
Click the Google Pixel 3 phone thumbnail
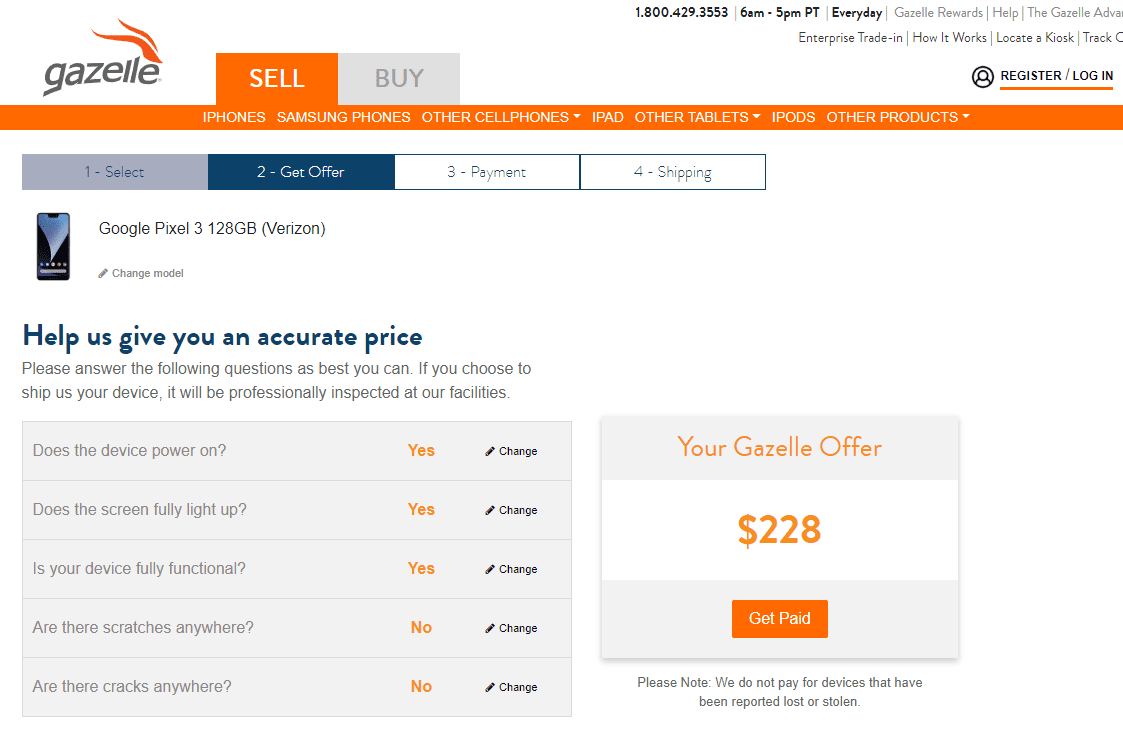pos(53,246)
